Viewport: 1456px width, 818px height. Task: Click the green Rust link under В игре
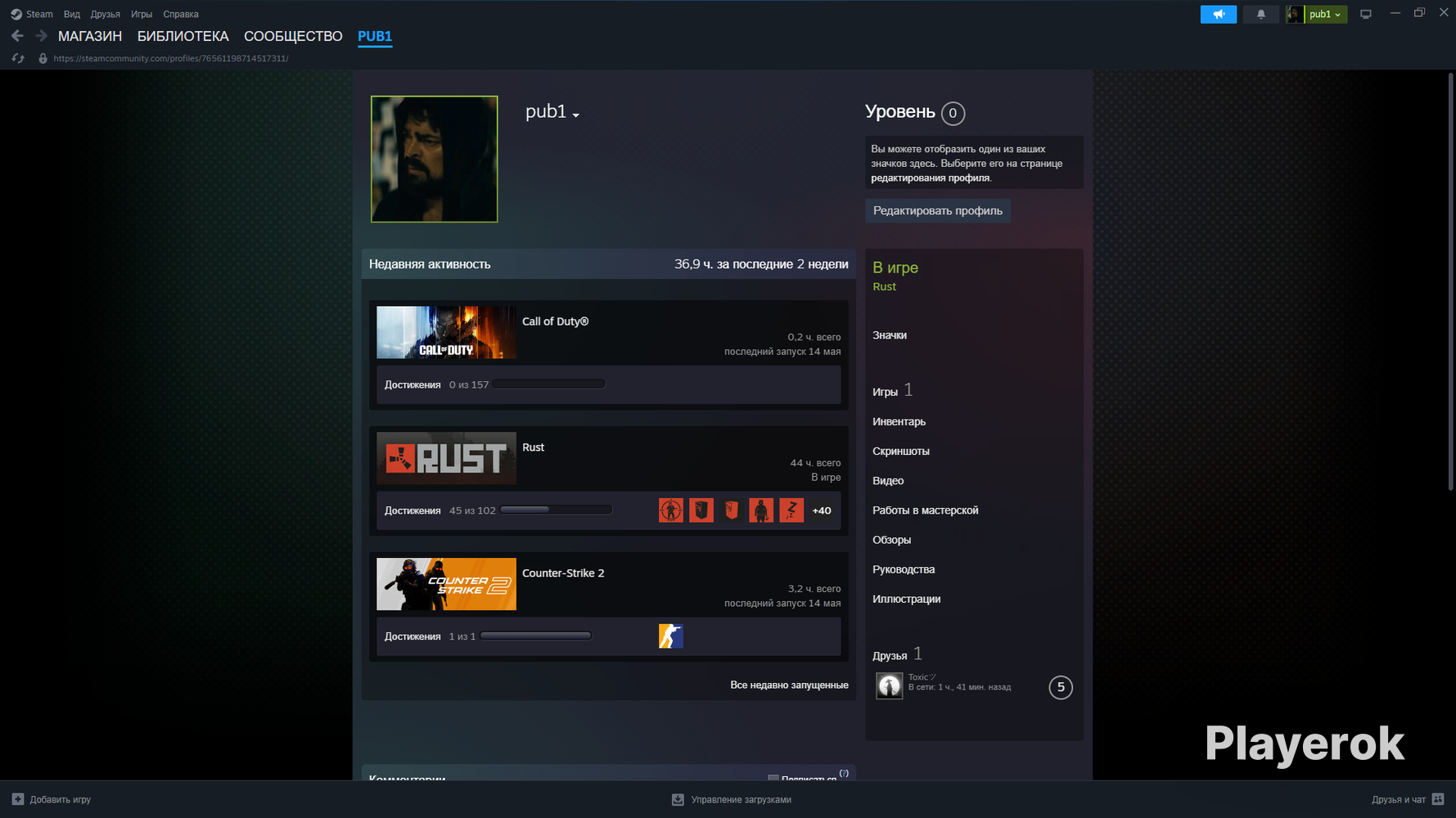pyautogui.click(x=884, y=286)
